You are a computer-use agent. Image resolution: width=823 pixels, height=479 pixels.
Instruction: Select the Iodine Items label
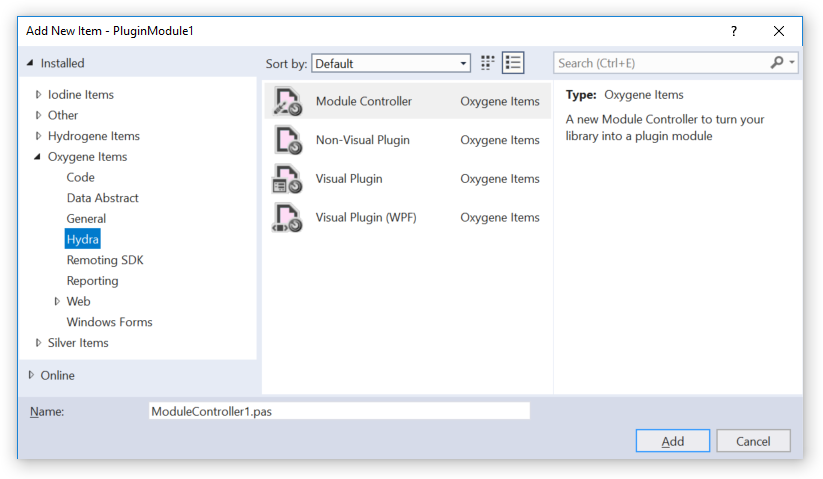pos(81,94)
